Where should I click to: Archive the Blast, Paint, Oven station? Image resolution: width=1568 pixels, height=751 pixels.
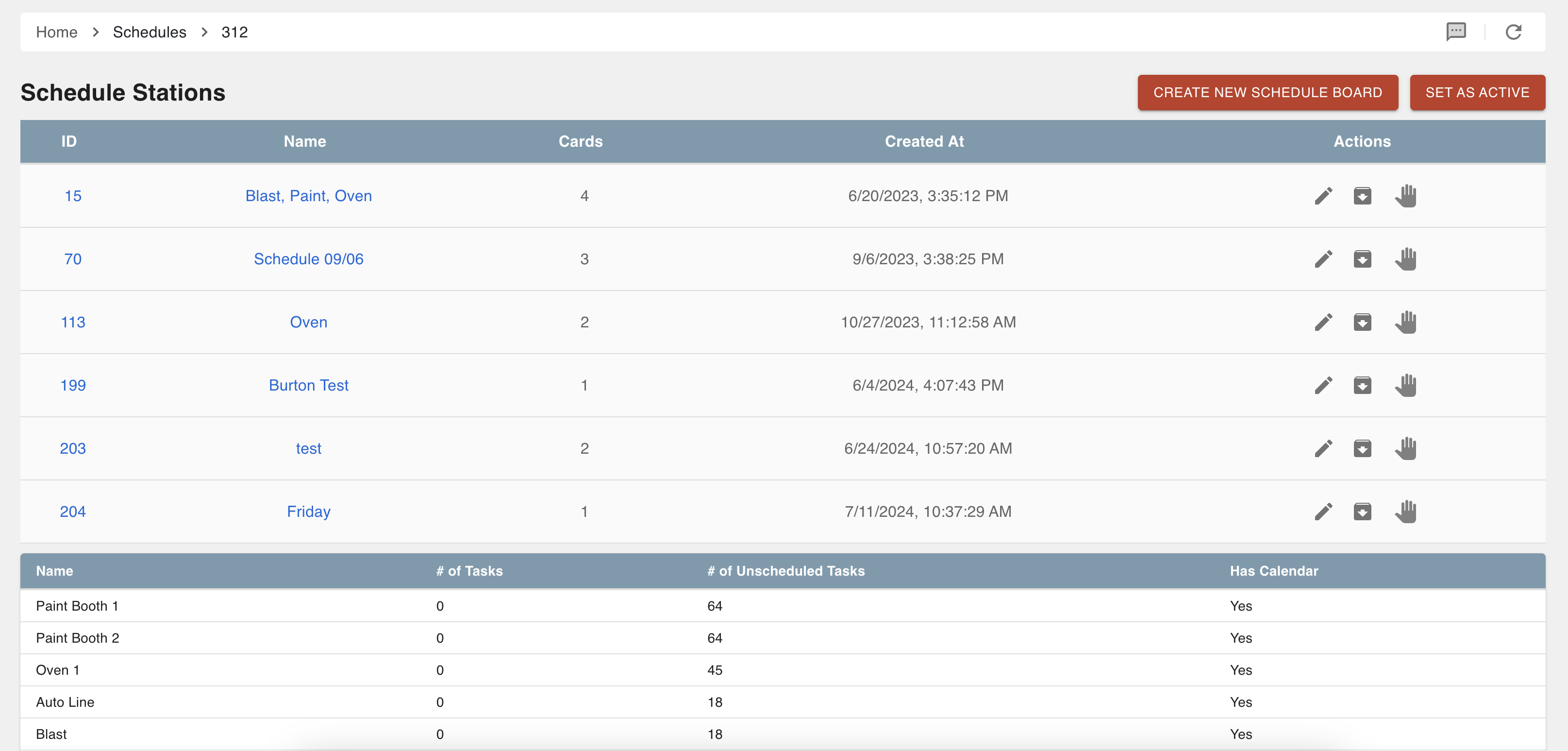coord(1362,196)
